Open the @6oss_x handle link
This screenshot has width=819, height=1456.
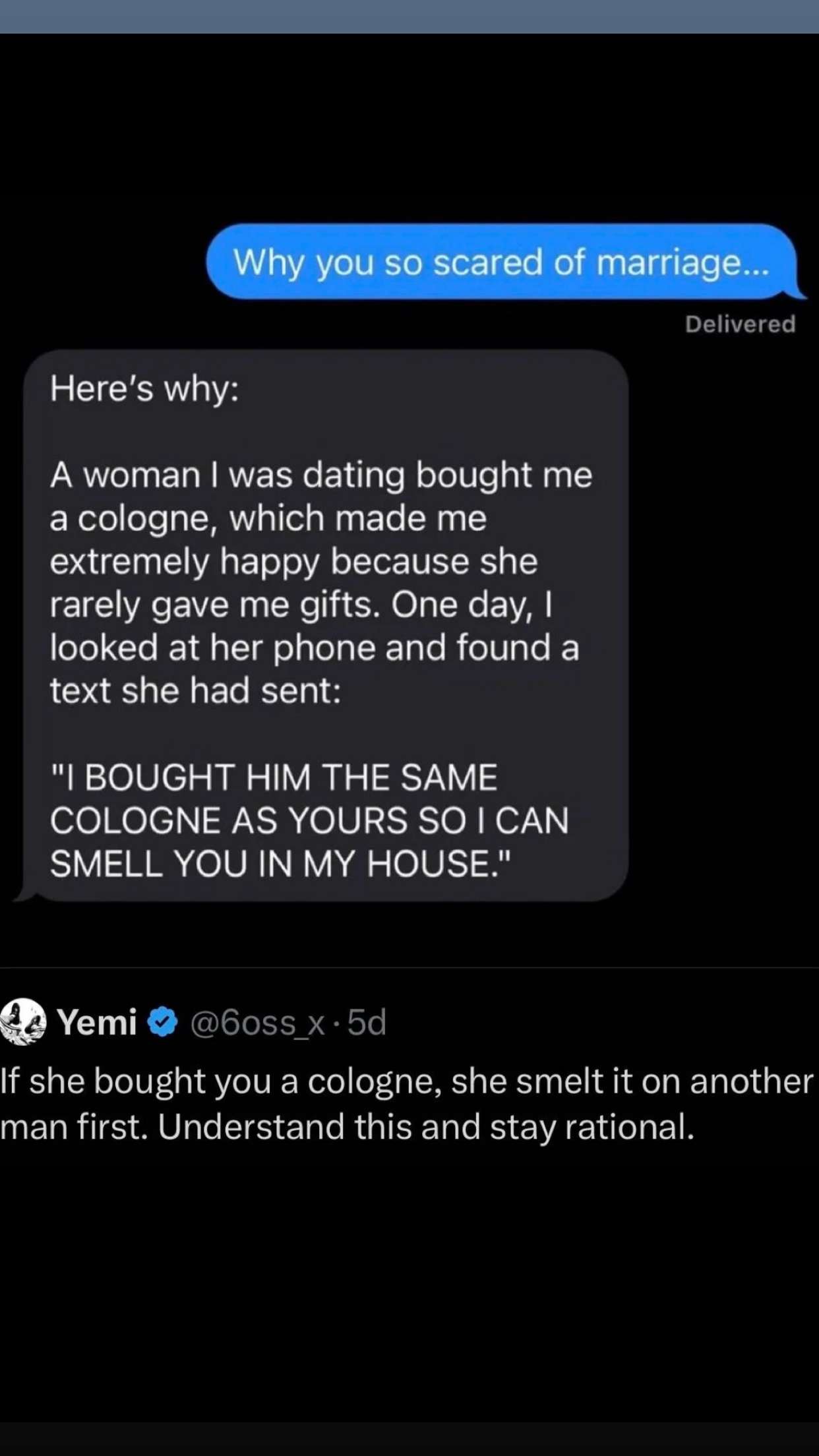pos(257,1023)
